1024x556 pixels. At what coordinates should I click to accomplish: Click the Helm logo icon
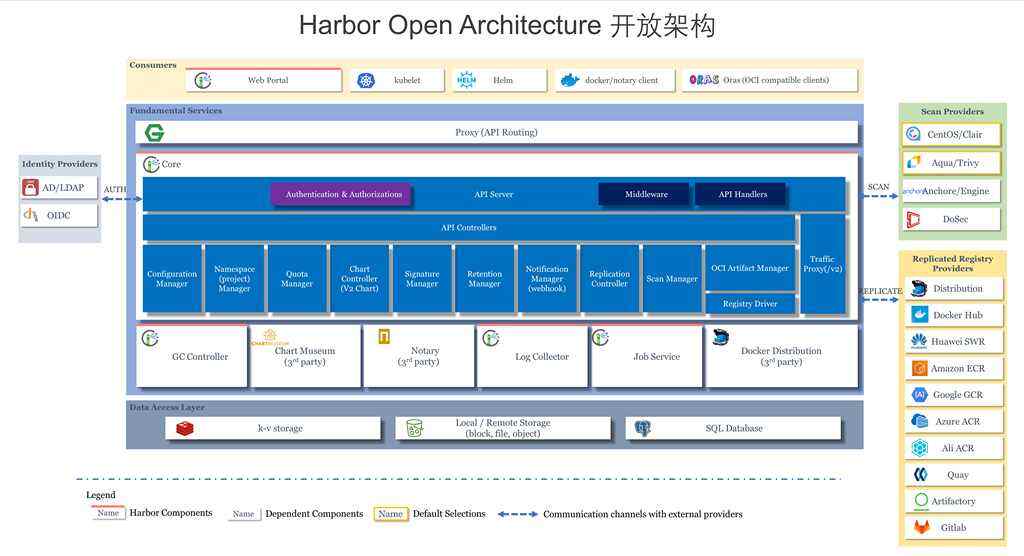466,80
